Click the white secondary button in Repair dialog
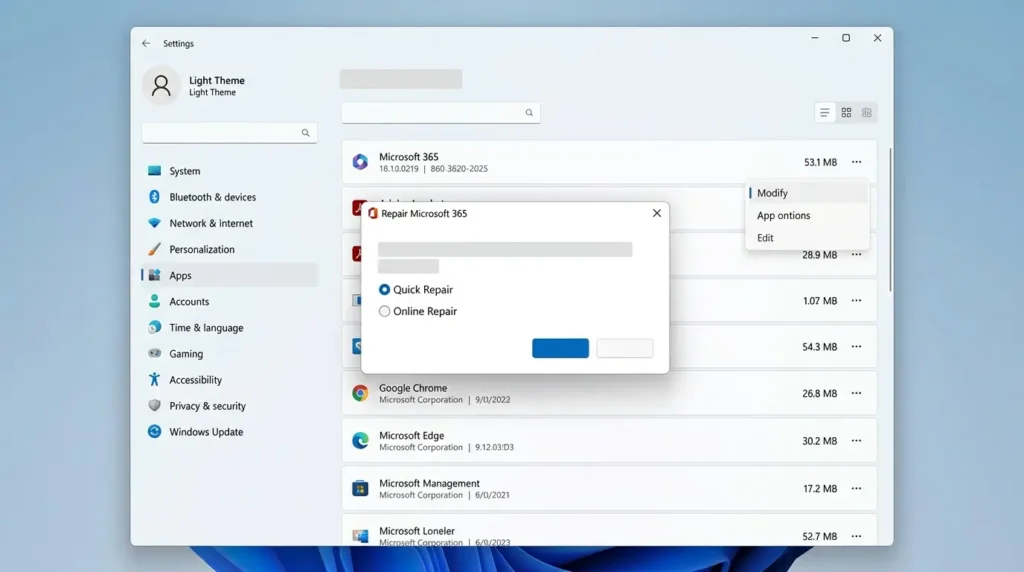The width and height of the screenshot is (1024, 572). (x=625, y=348)
